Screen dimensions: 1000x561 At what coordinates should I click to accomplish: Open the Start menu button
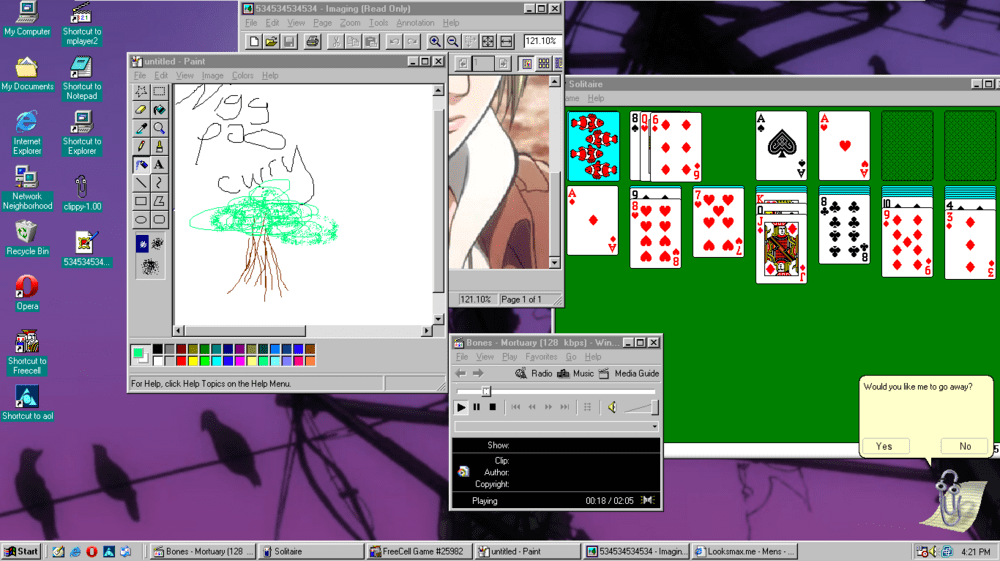[x=22, y=551]
